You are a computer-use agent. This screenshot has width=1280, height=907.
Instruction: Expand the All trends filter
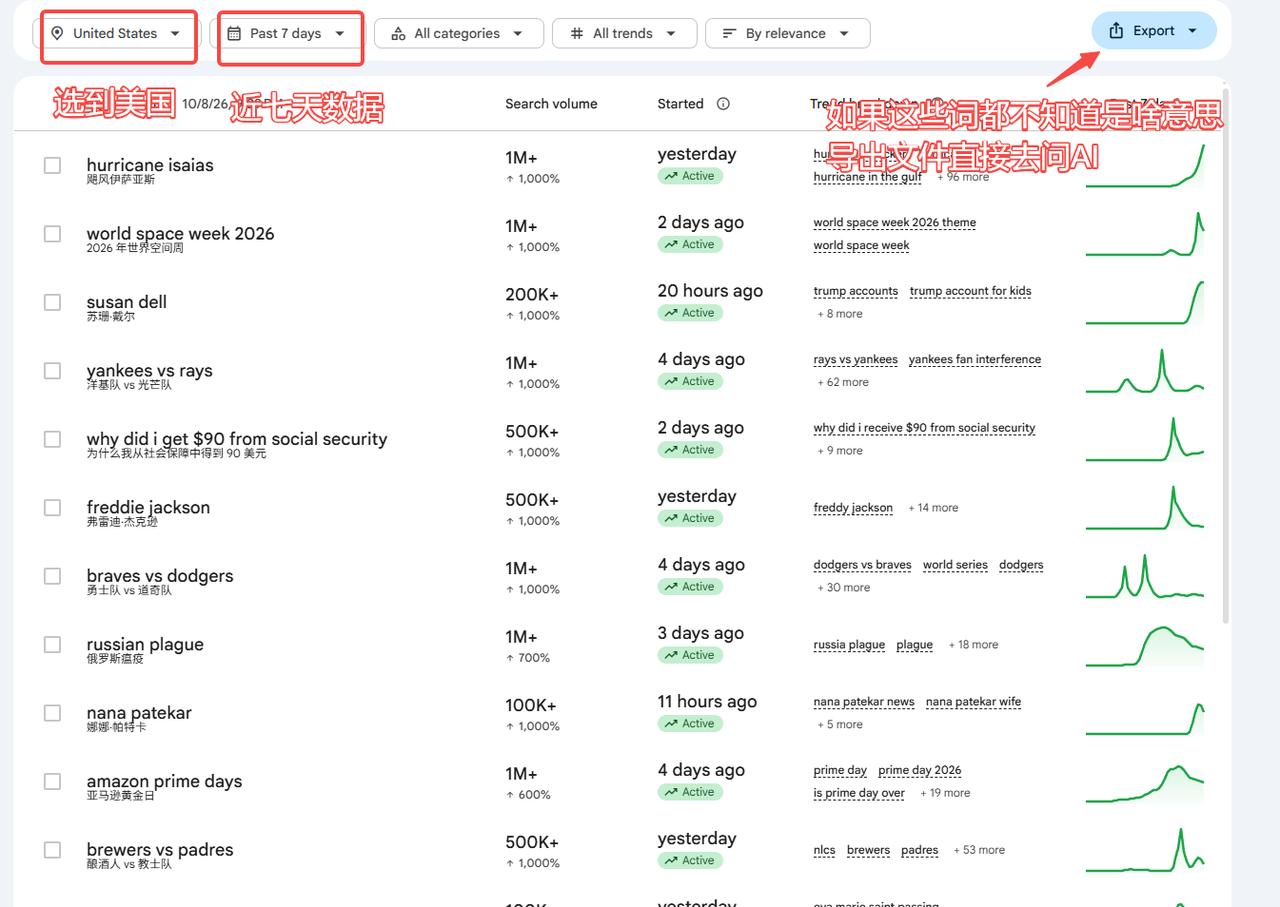[624, 33]
